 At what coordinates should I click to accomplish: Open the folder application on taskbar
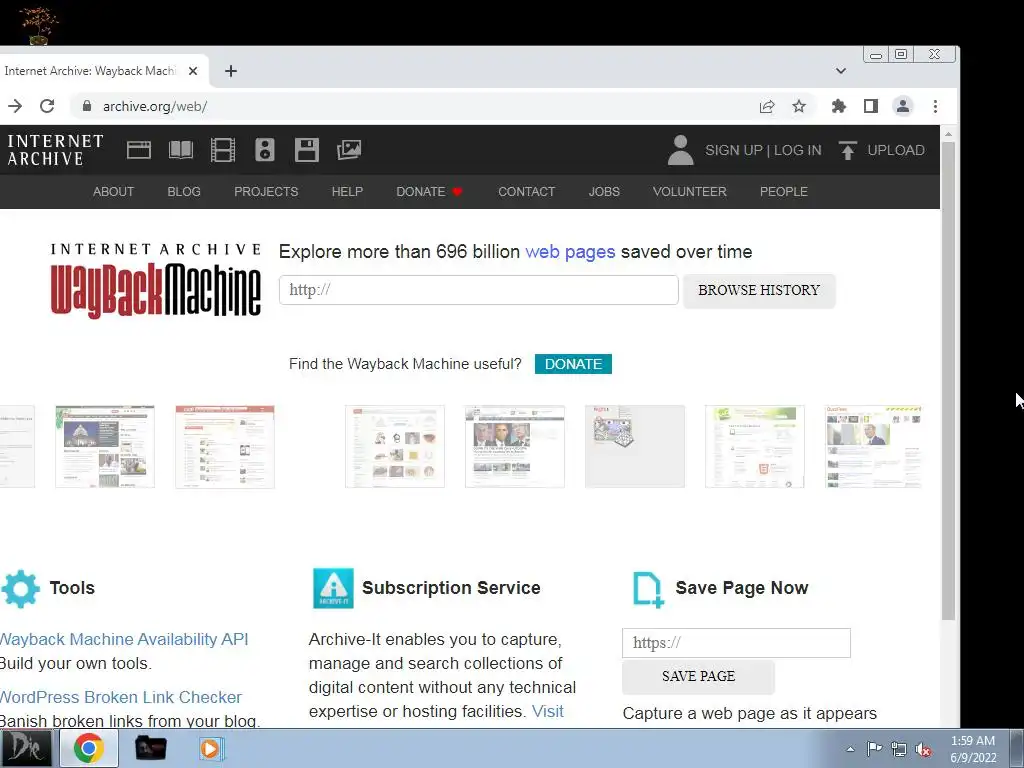click(x=150, y=748)
